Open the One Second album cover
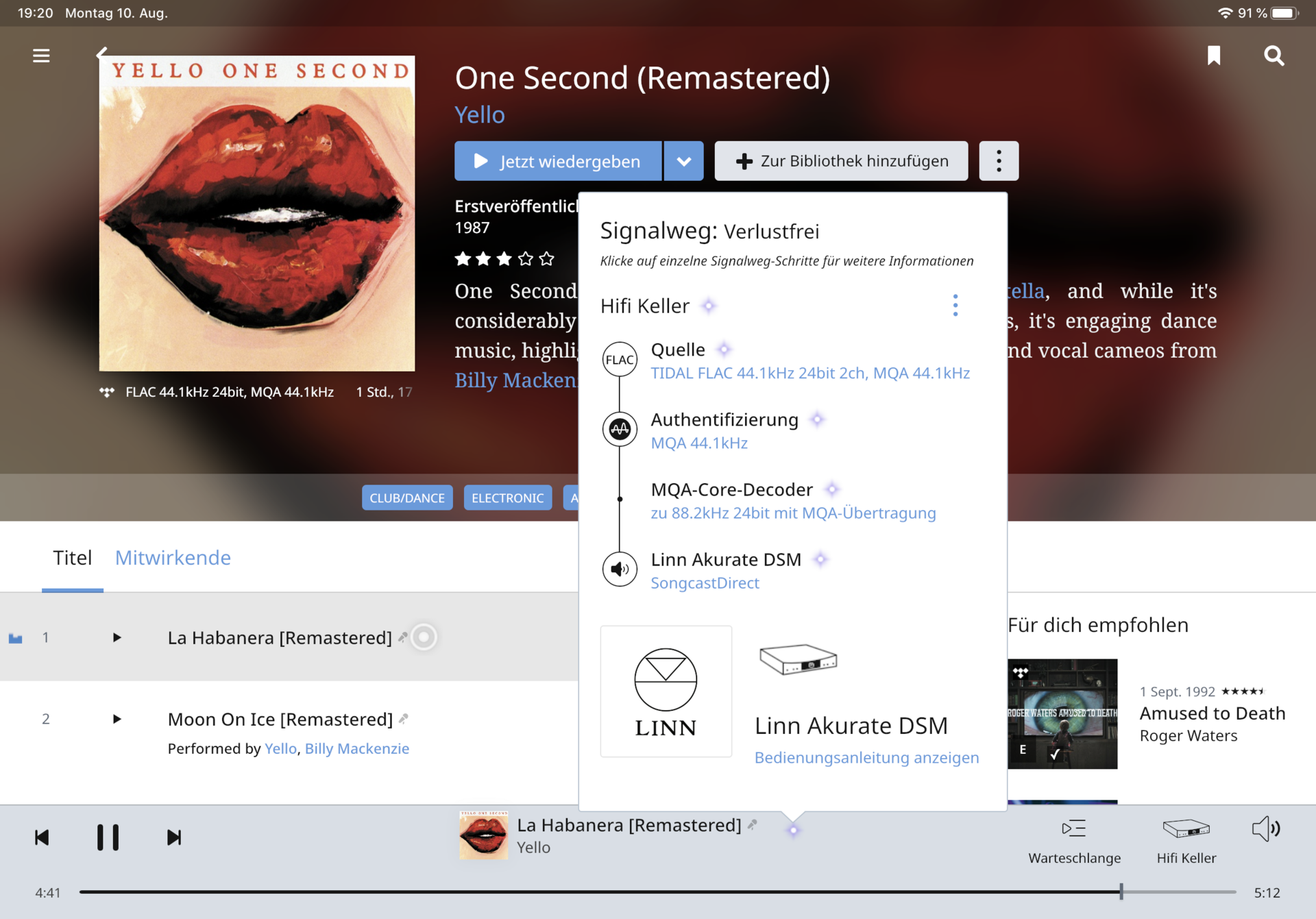1316x919 pixels. [x=257, y=213]
